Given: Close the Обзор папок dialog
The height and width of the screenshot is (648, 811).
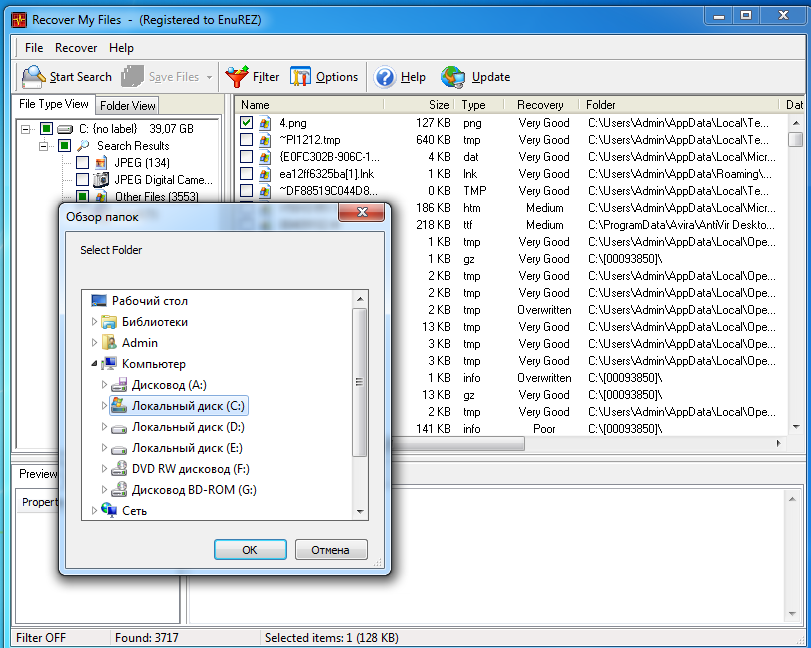Looking at the screenshot, I should coord(362,212).
